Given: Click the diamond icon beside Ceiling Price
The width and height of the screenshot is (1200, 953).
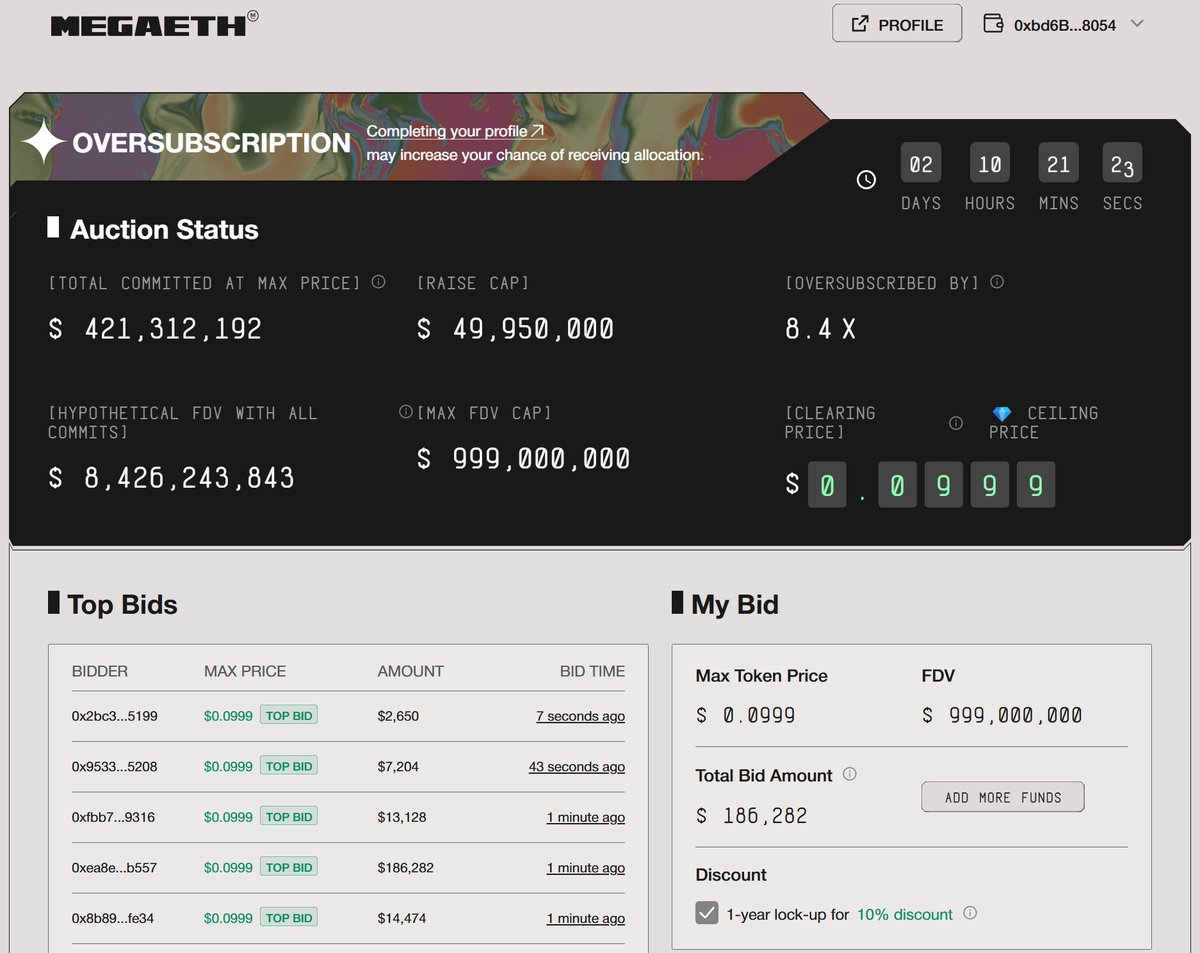Looking at the screenshot, I should point(1001,413).
